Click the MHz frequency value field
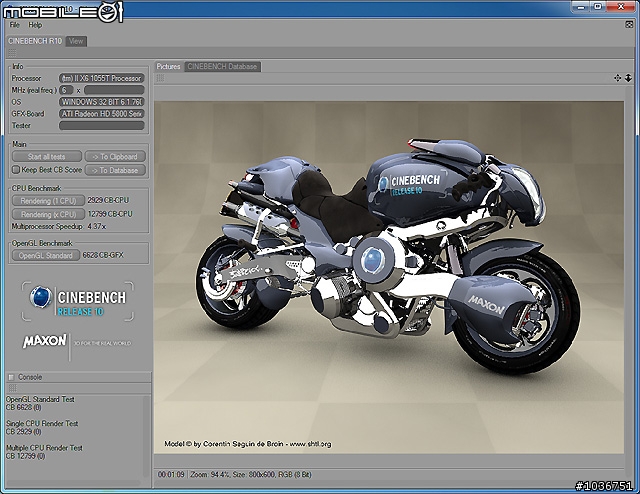Image resolution: width=640 pixels, height=494 pixels. [x=114, y=90]
